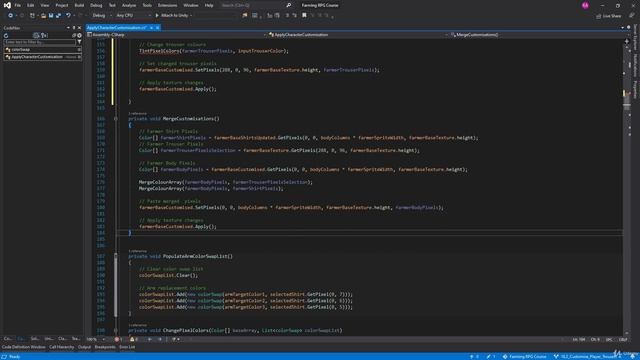Screen dimensions: 640x360
Task: Open the View menu
Action: [x=44, y=5]
